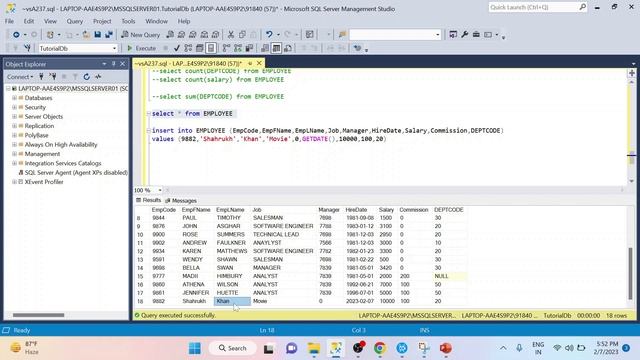Open the File menu
The height and width of the screenshot is (360, 640).
[9, 21]
